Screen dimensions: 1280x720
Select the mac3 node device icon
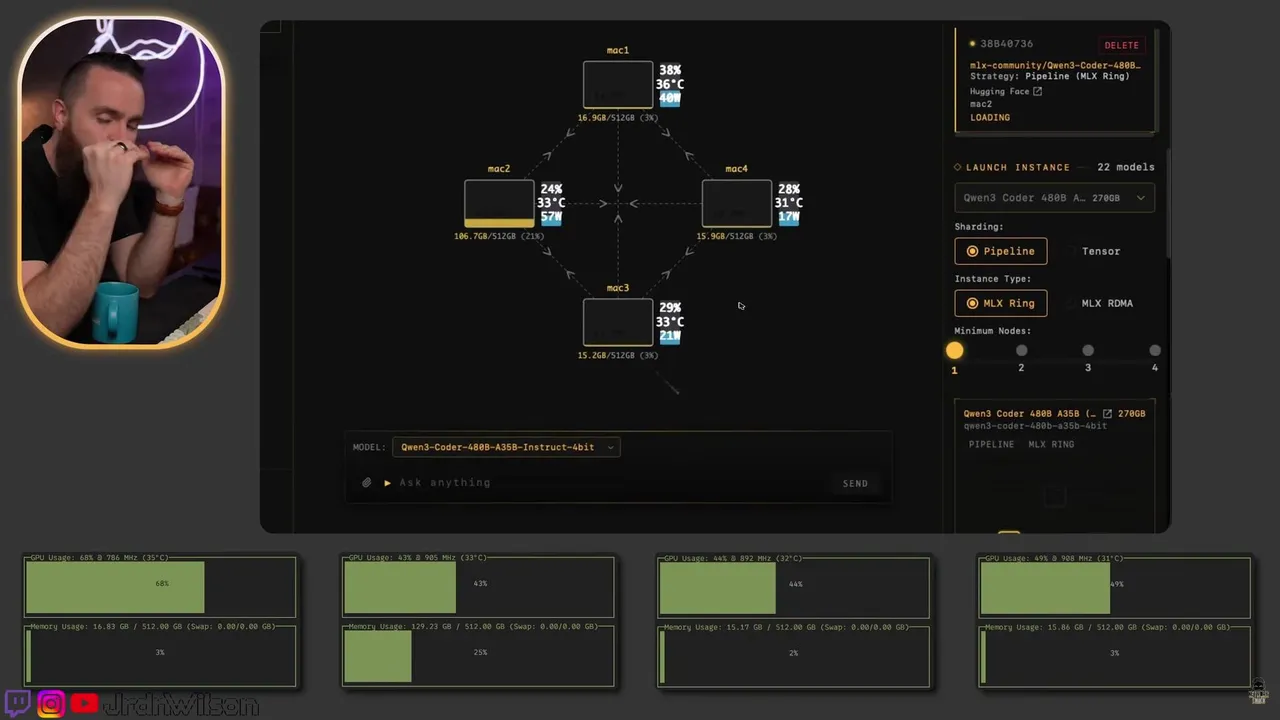pos(618,322)
